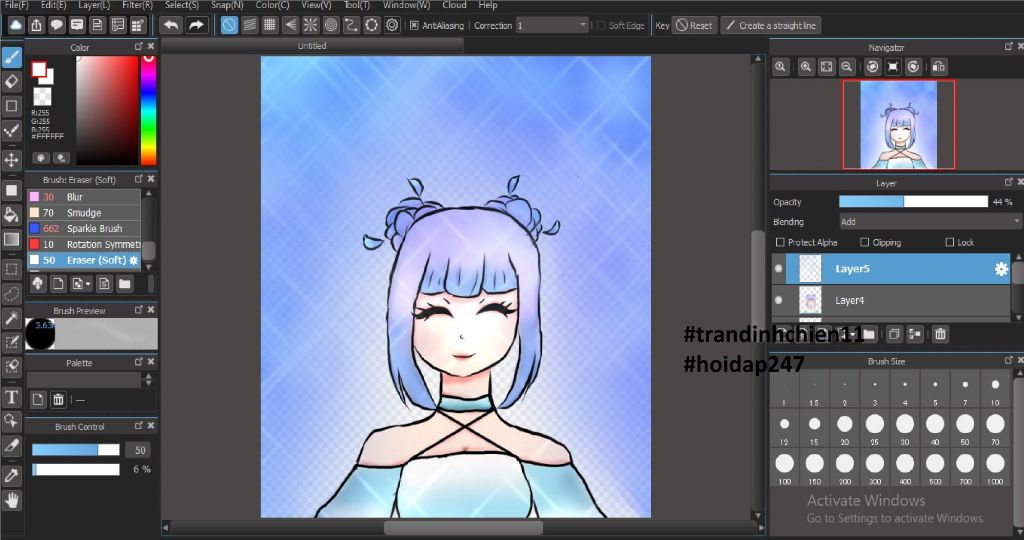Open the Correction dropdown
The width and height of the screenshot is (1024, 540).
point(552,25)
